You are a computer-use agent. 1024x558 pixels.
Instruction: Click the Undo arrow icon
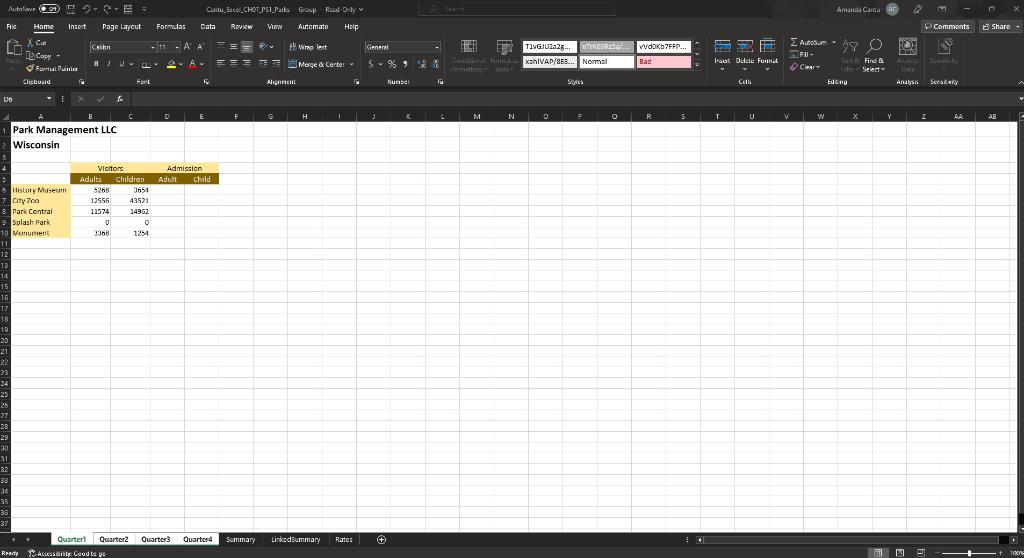(86, 9)
